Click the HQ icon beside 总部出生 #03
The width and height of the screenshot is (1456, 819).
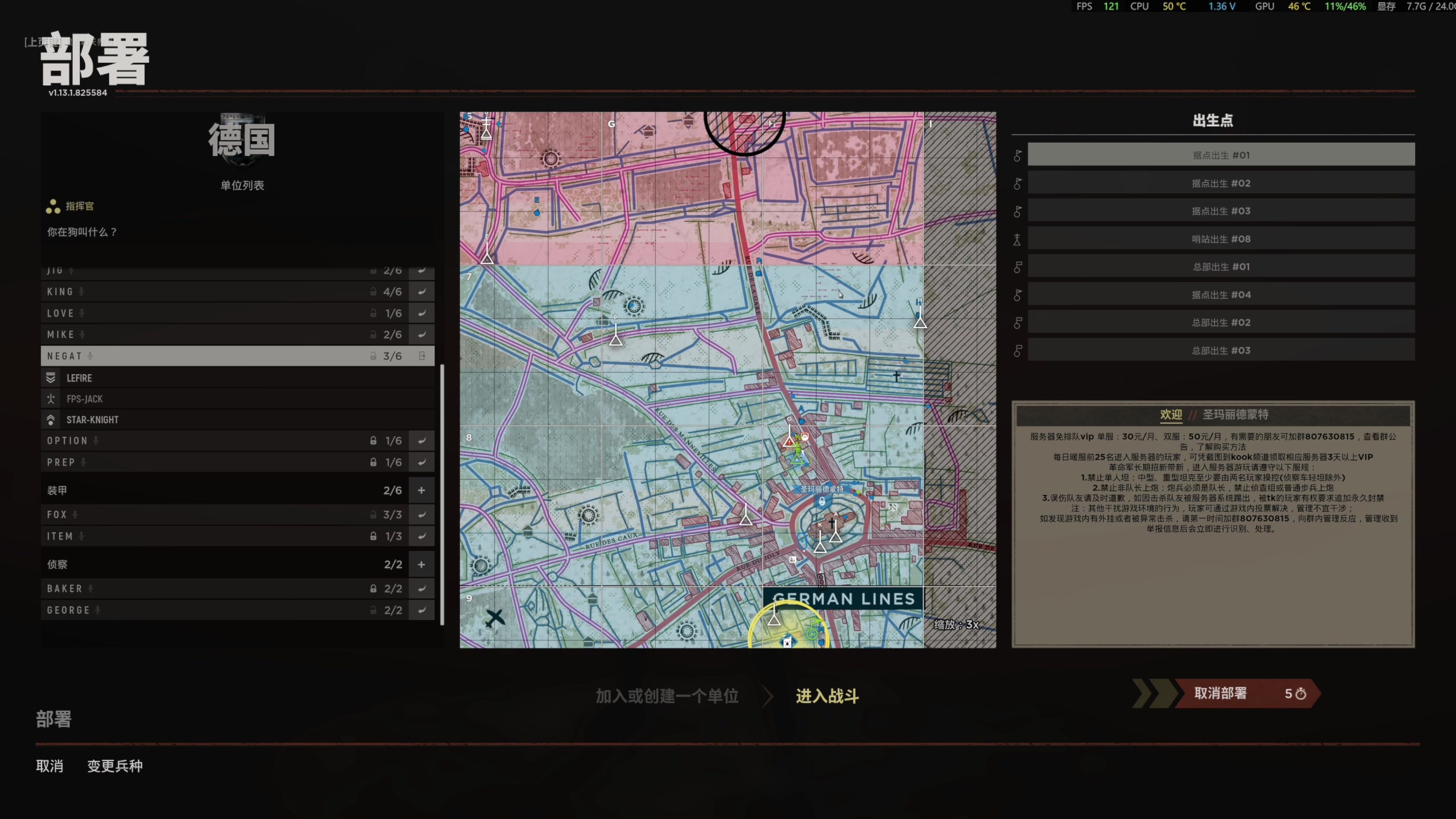click(1017, 350)
